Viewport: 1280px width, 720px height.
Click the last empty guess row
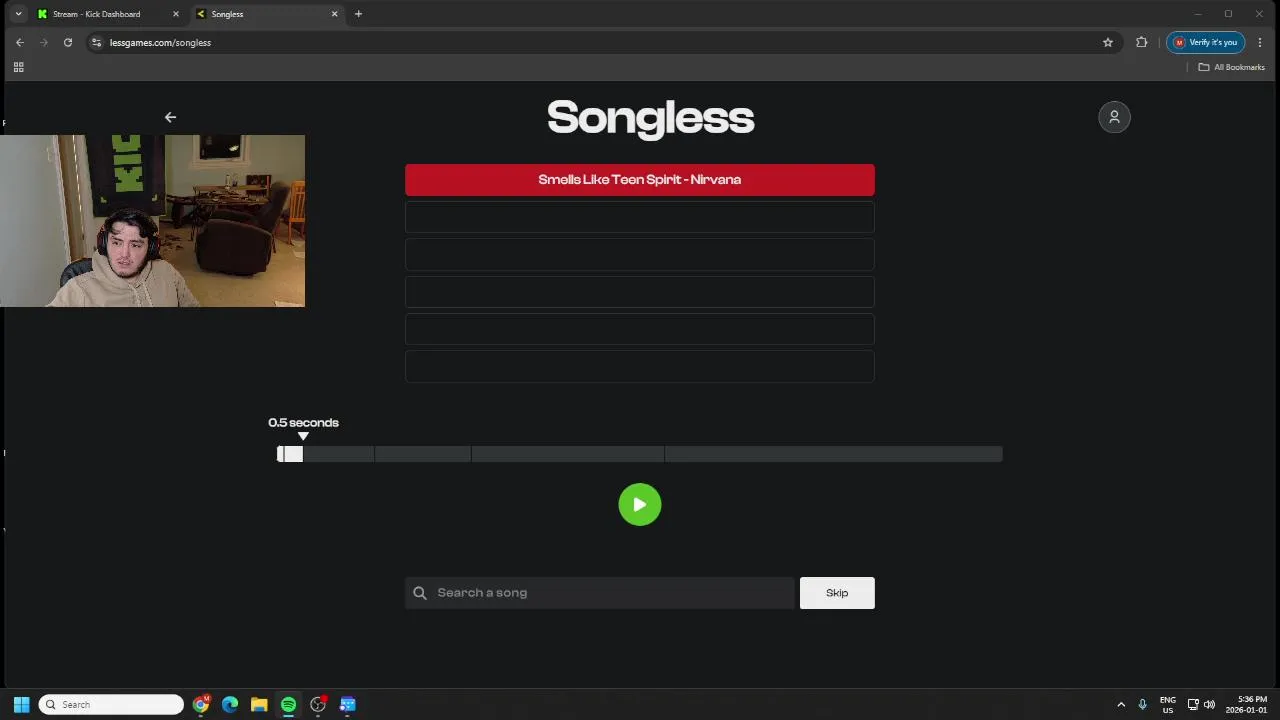(x=640, y=366)
